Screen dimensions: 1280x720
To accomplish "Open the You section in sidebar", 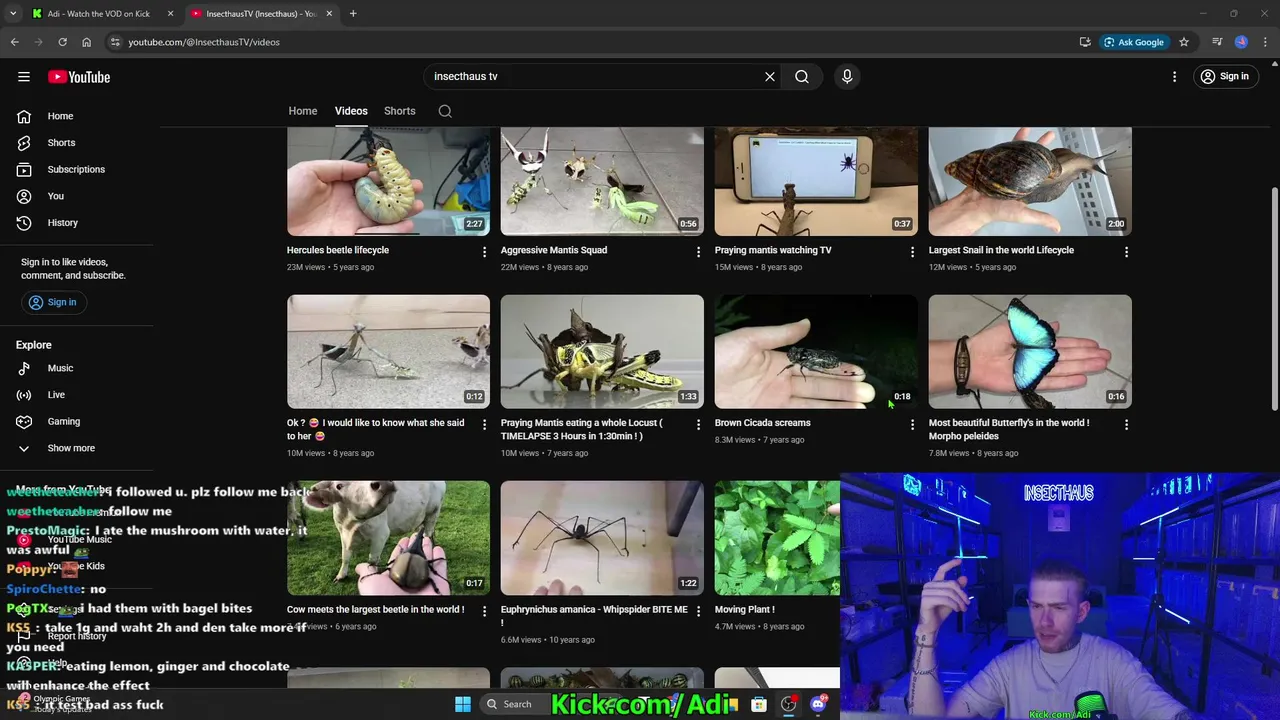I will coord(55,196).
